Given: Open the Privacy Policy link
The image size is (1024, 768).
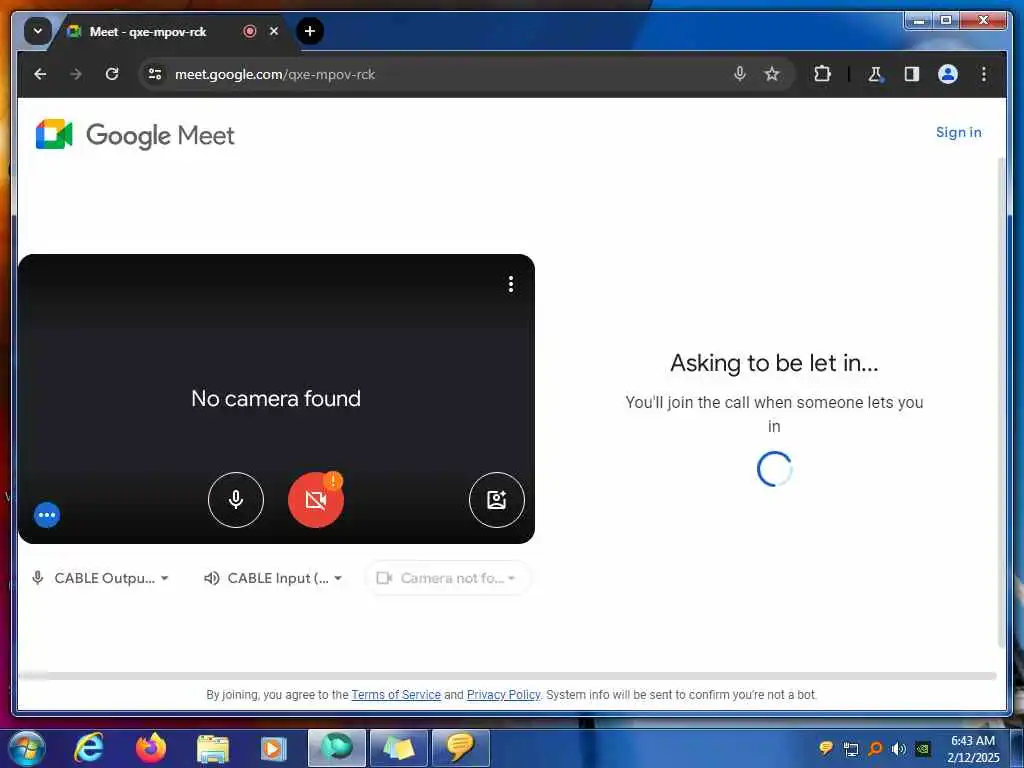Looking at the screenshot, I should [504, 695].
